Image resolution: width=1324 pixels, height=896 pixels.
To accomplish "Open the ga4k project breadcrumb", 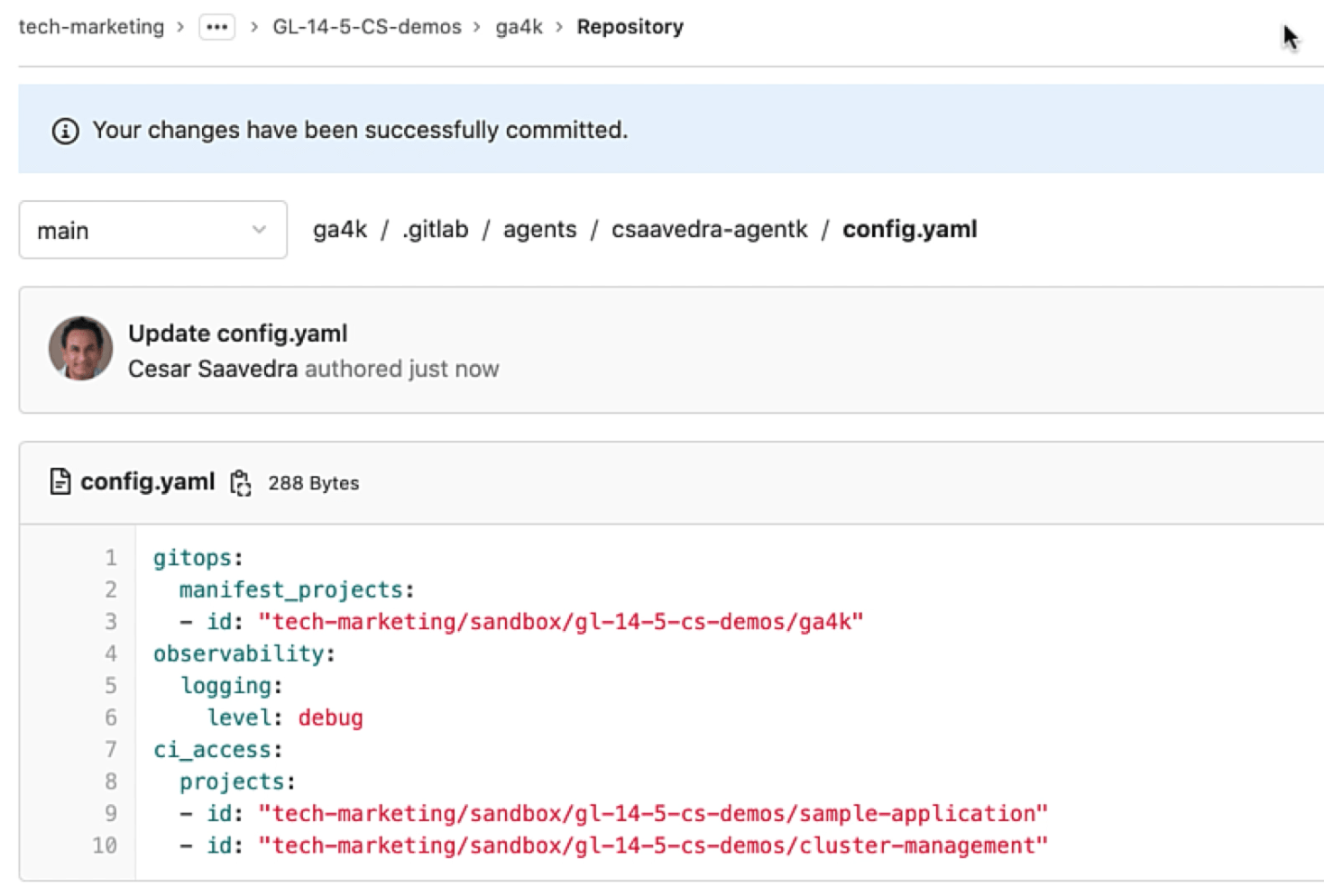I will pos(519,26).
